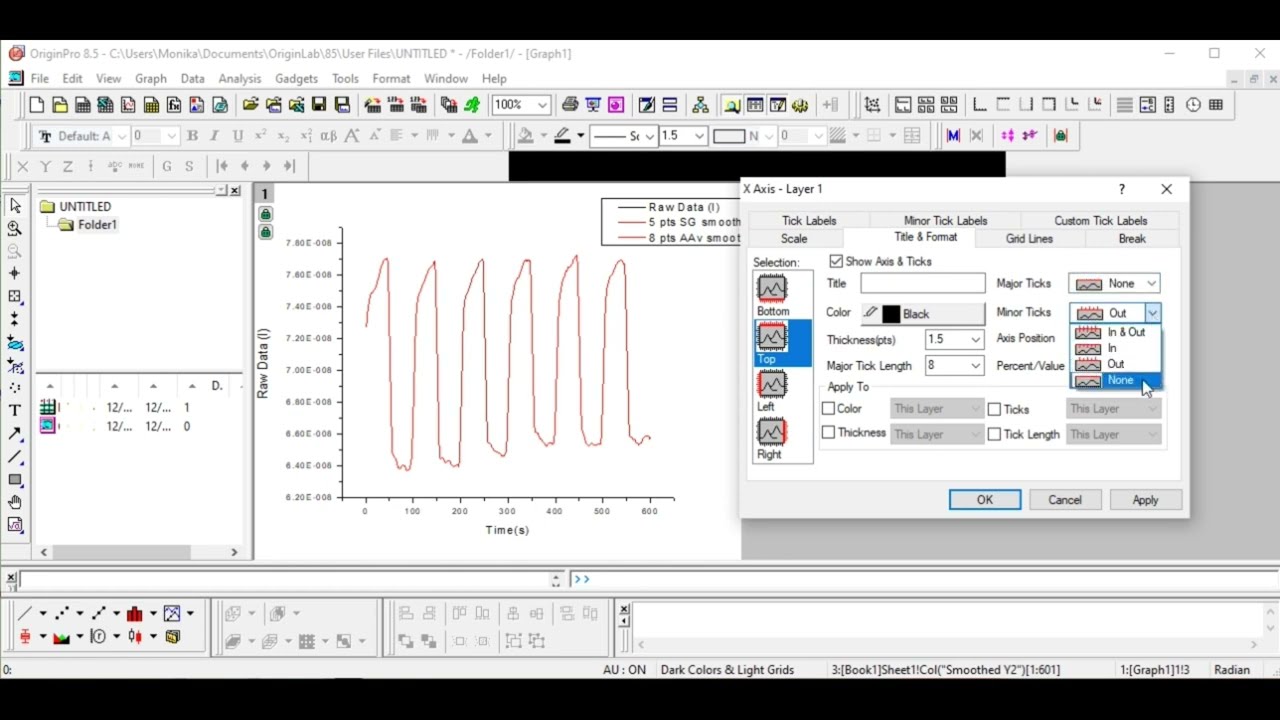This screenshot has width=1280, height=720.
Task: Select the Zoom In magnifier tool
Action: click(15, 228)
